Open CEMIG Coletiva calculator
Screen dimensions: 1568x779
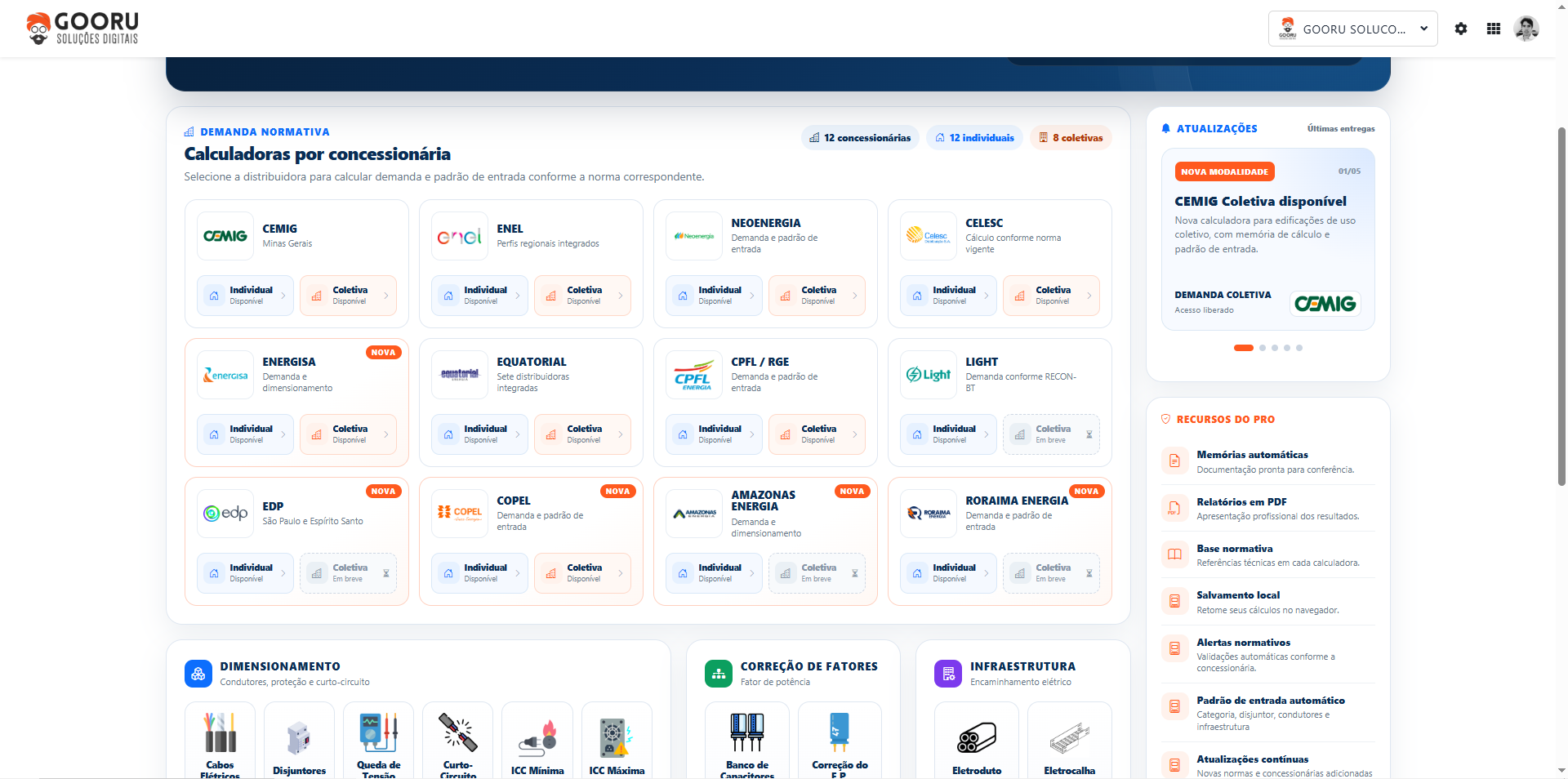pyautogui.click(x=348, y=296)
